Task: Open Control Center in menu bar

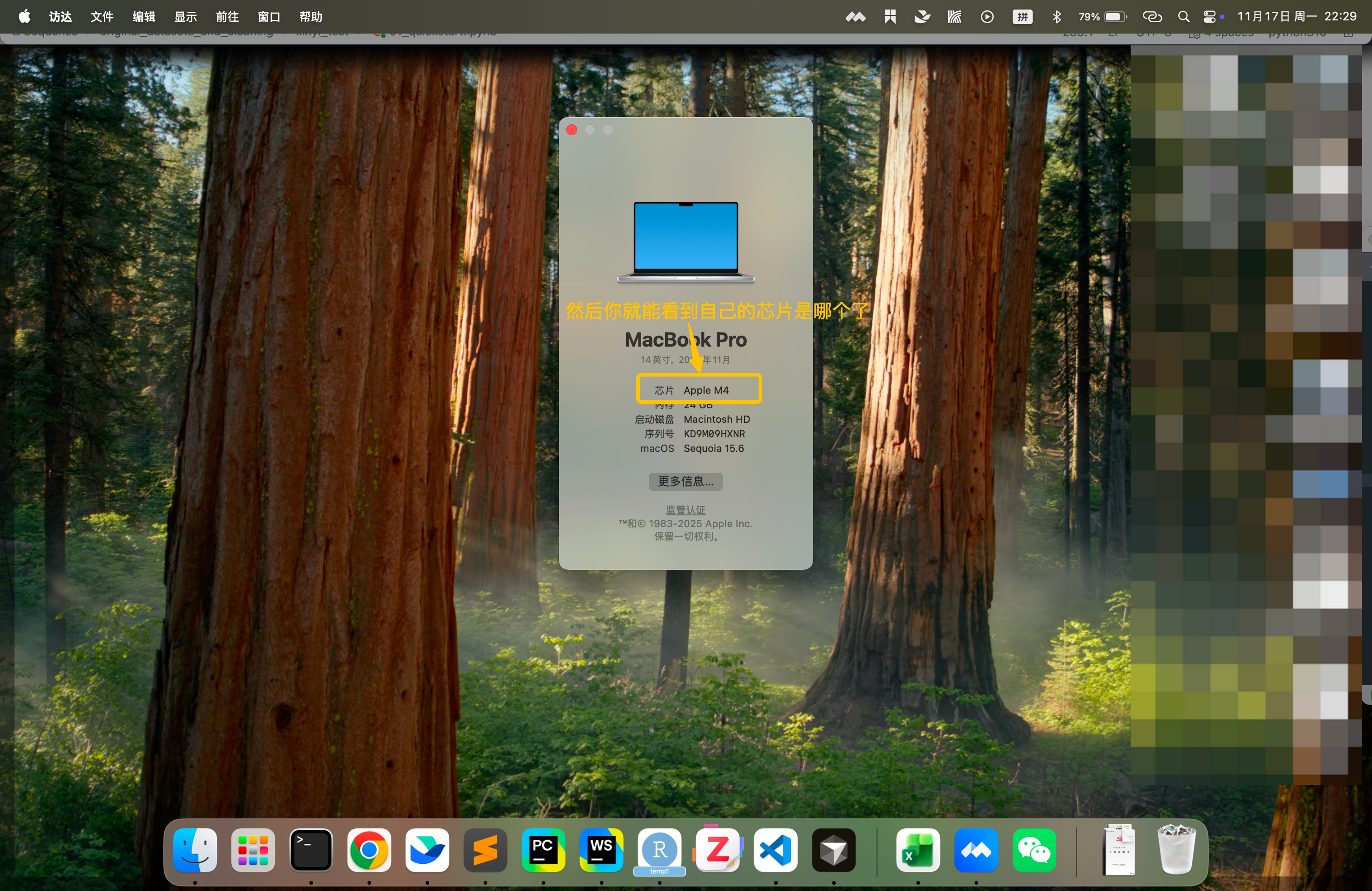Action: (x=1210, y=17)
